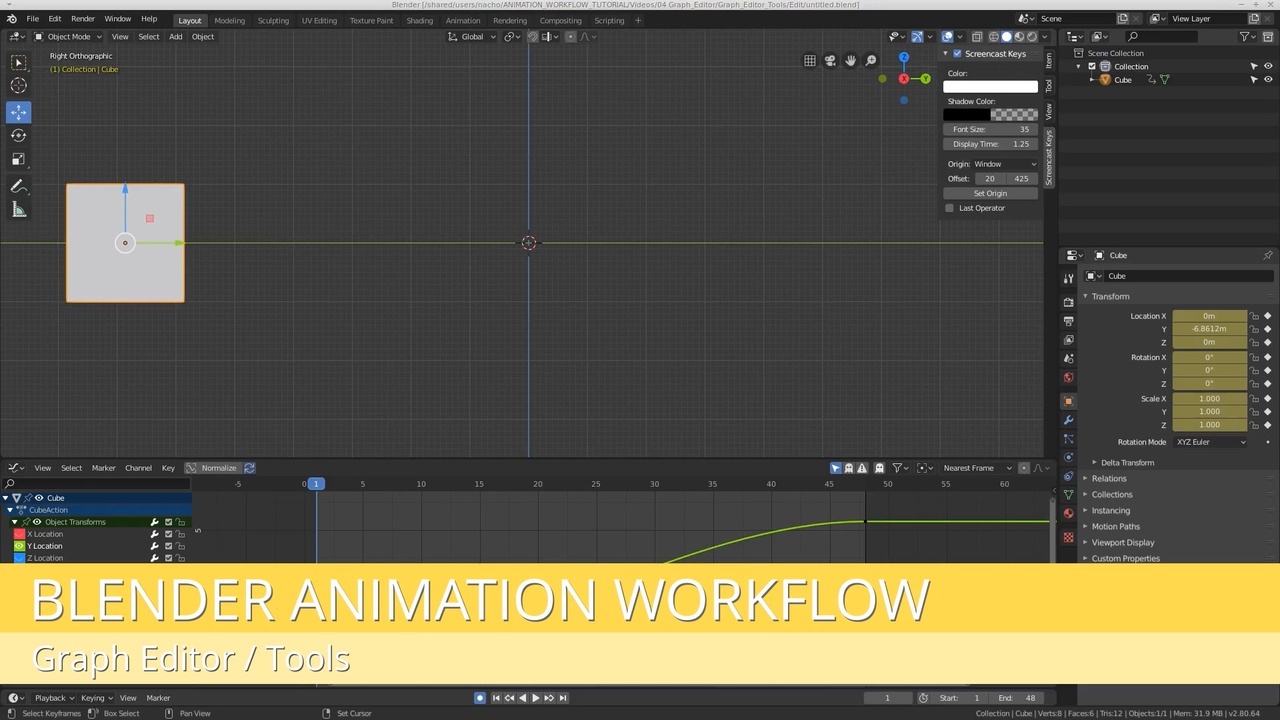This screenshot has height=720, width=1280.
Task: Click the Set Origin button
Action: pyautogui.click(x=989, y=193)
